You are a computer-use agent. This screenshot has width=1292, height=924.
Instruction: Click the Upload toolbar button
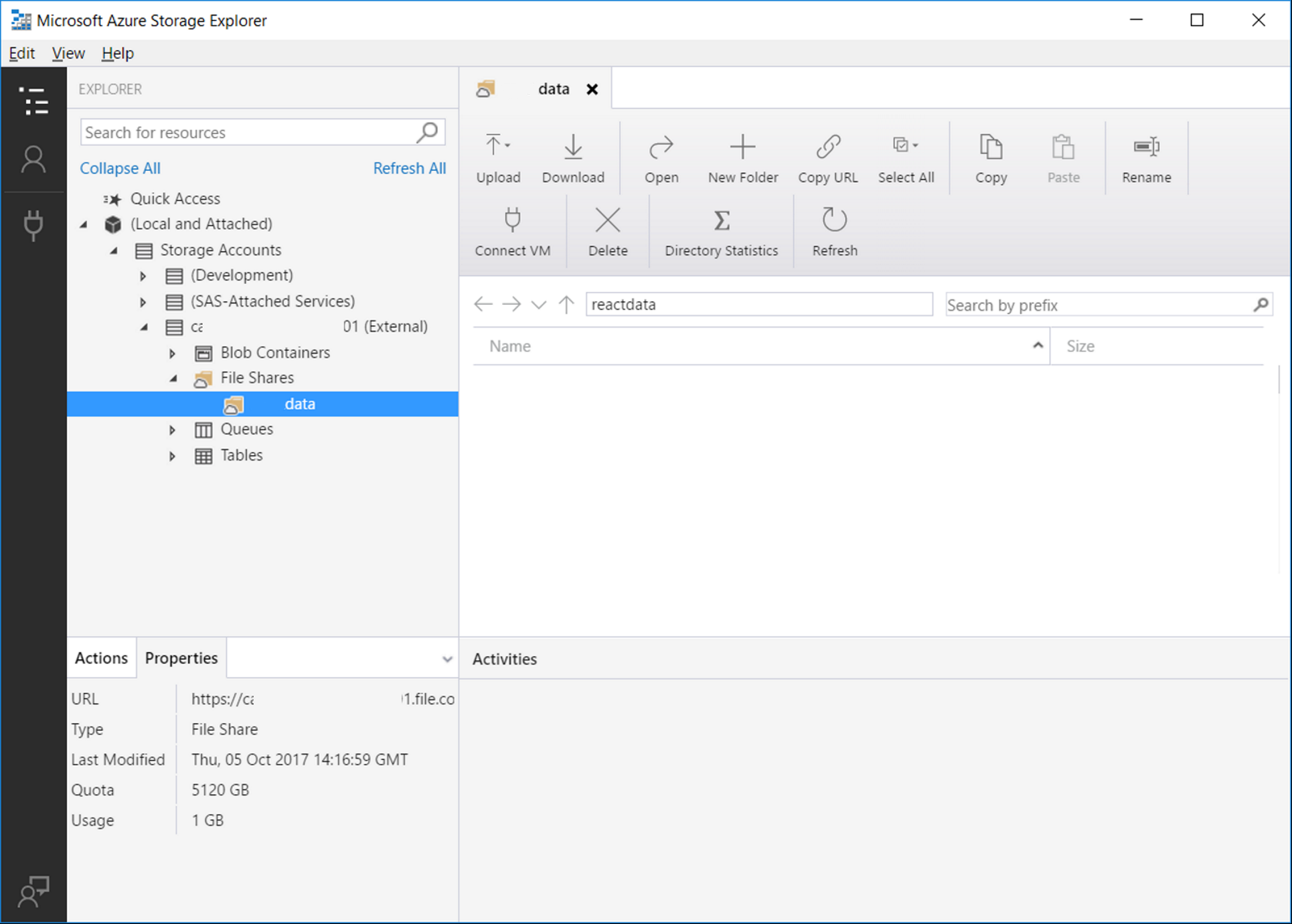[498, 159]
